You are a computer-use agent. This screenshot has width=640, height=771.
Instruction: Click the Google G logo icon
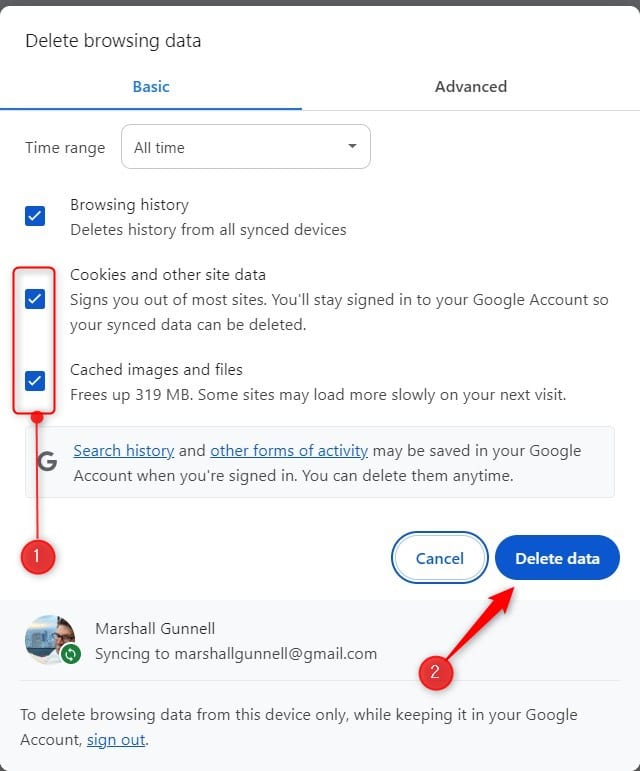[x=47, y=462]
